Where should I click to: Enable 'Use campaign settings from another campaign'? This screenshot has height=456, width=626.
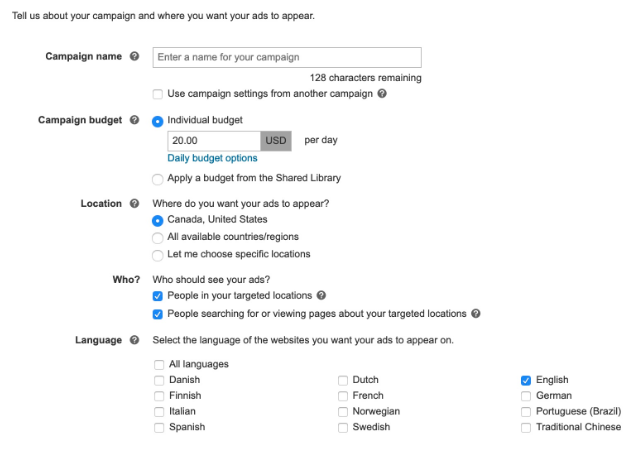pos(158,94)
